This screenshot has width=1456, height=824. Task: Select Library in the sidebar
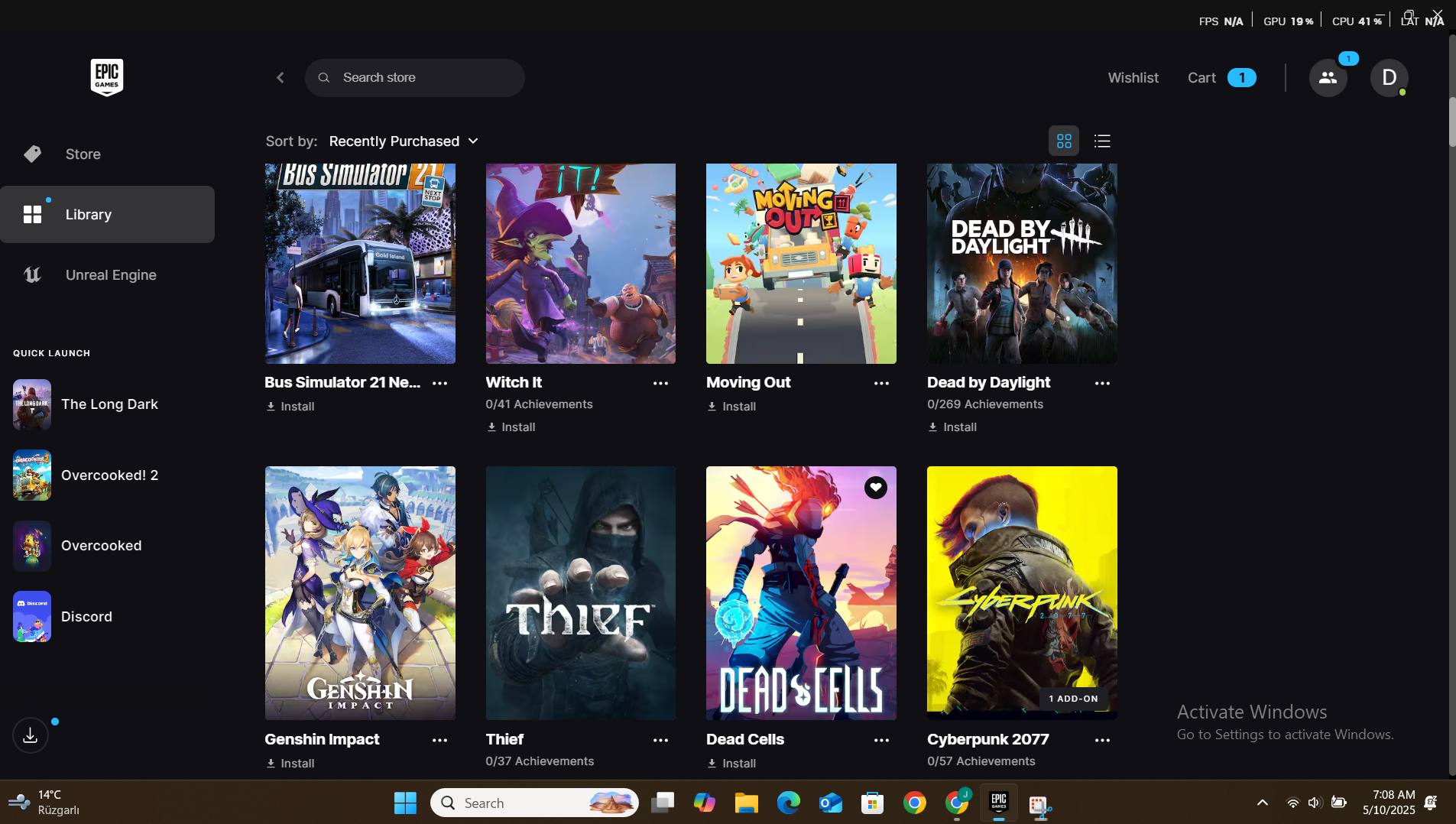coord(107,215)
